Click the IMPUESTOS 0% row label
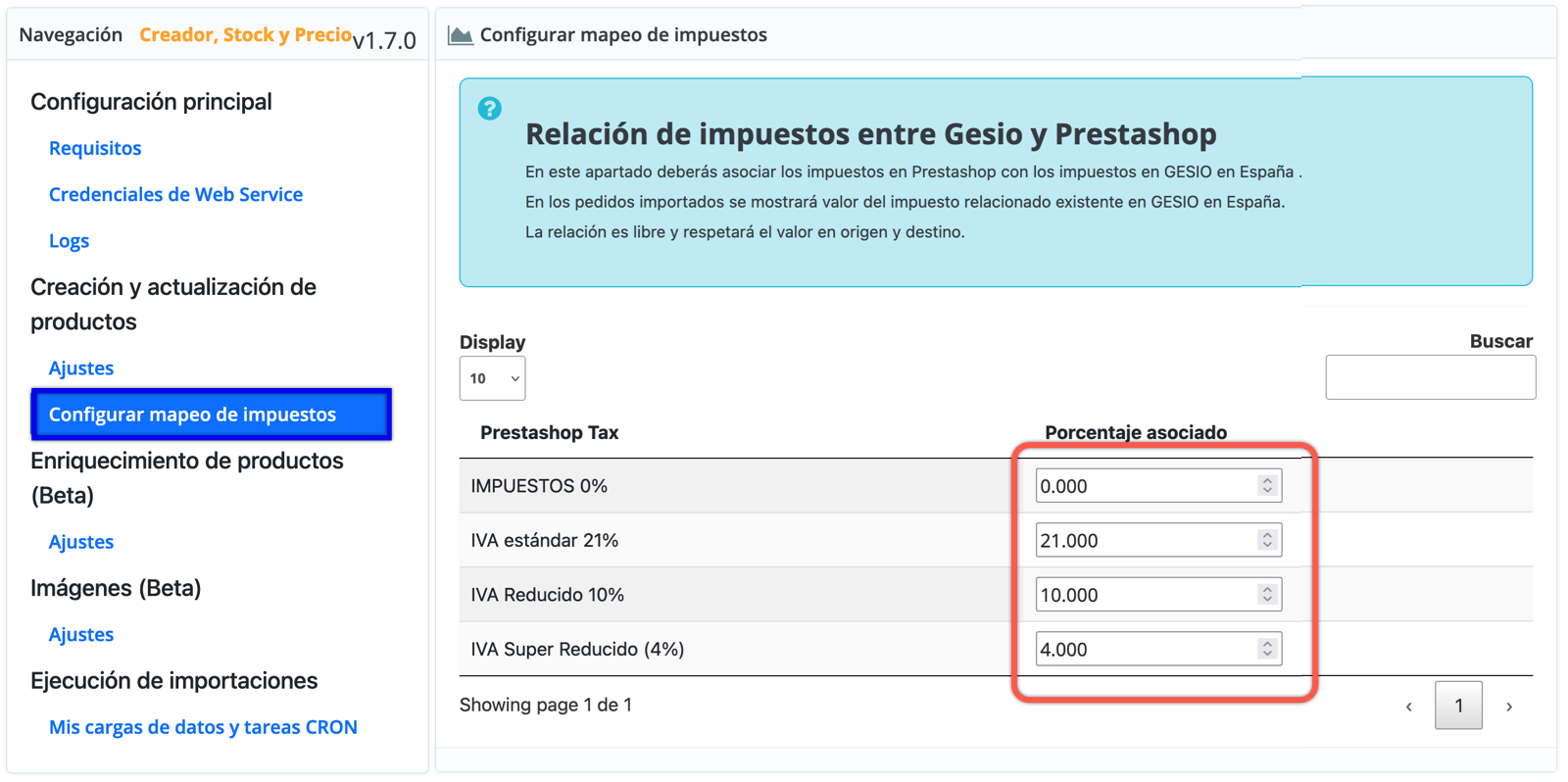The image size is (1568, 782). coord(539,486)
